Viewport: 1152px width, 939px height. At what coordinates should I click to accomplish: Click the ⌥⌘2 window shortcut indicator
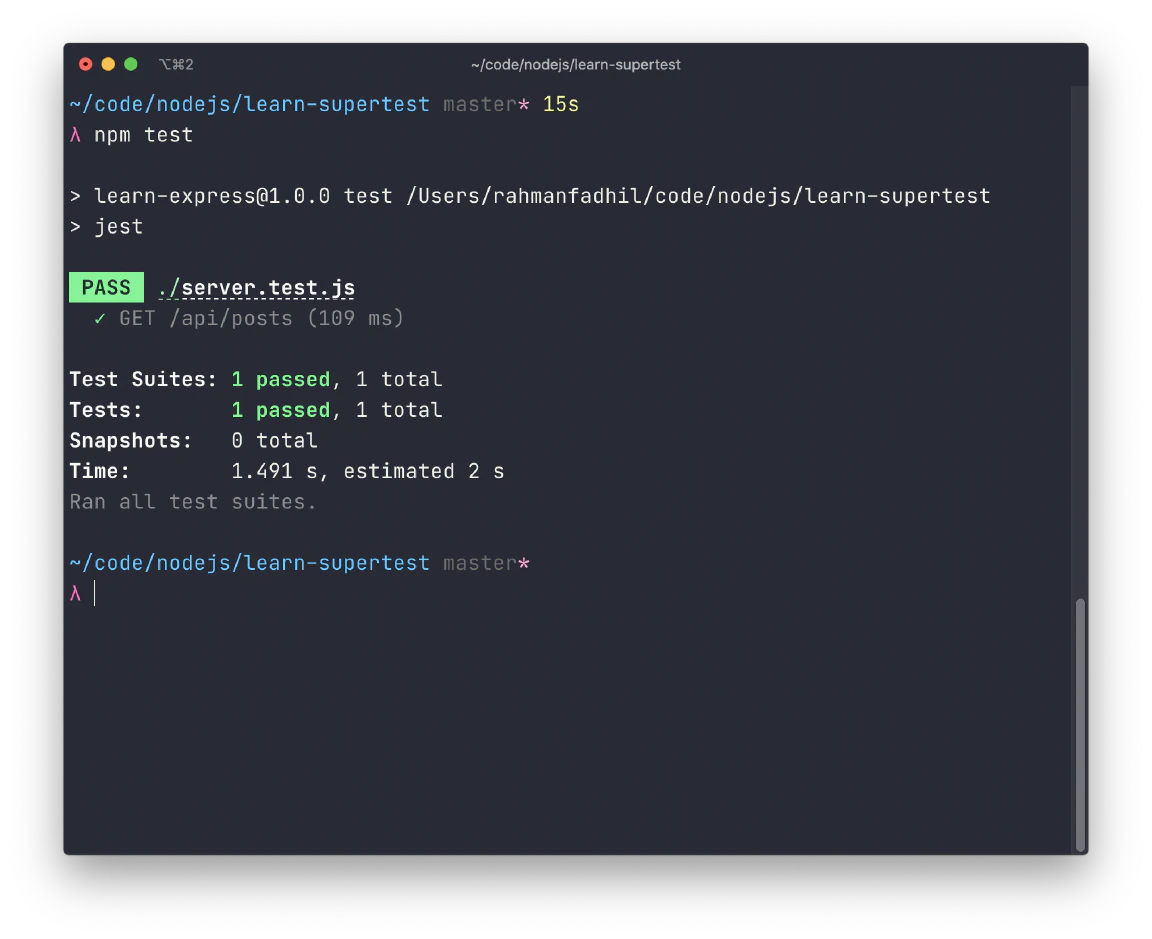coord(176,65)
